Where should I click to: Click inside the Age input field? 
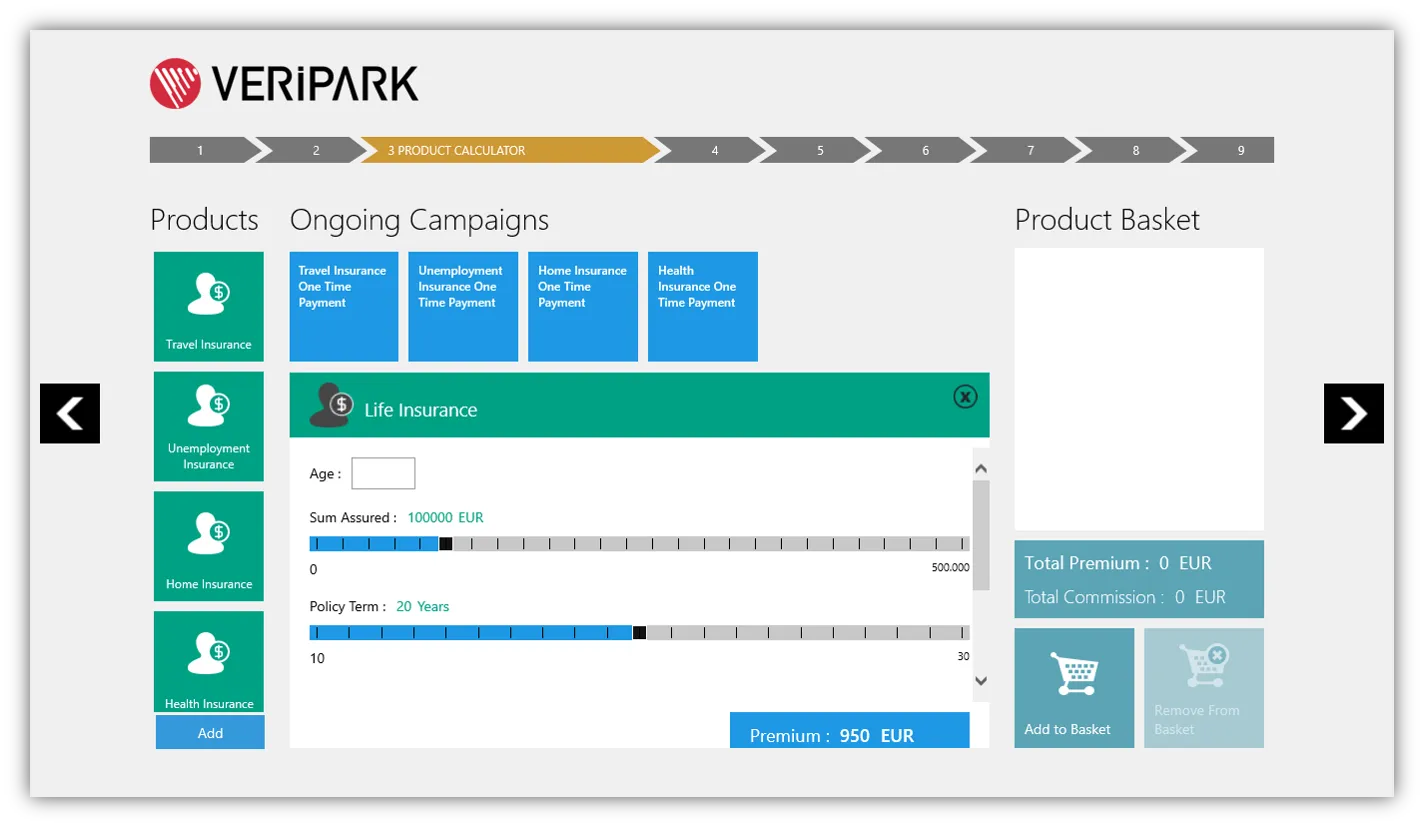[x=383, y=473]
